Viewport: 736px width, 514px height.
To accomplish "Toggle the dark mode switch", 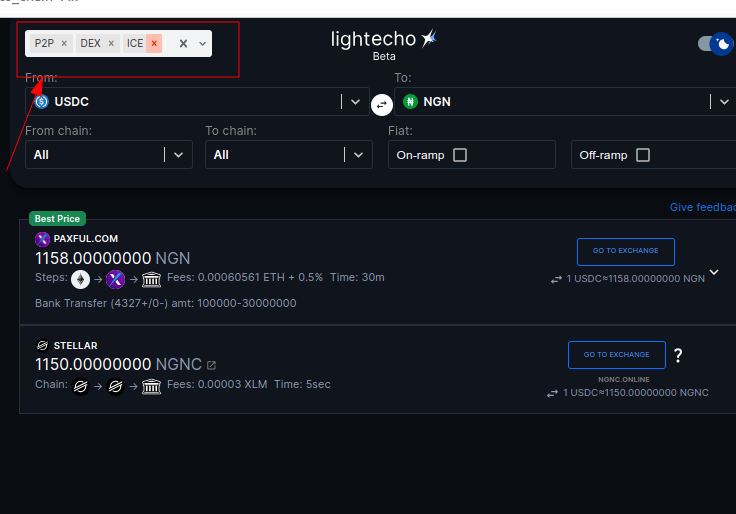I will click(716, 44).
